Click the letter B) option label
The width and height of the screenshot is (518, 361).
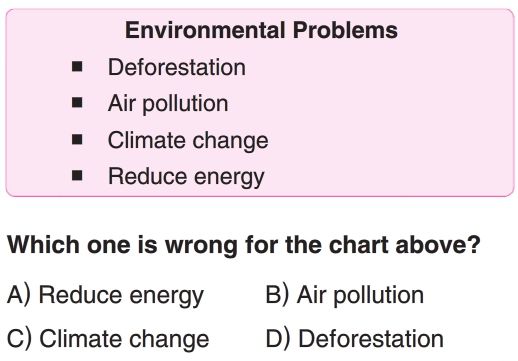[277, 295]
